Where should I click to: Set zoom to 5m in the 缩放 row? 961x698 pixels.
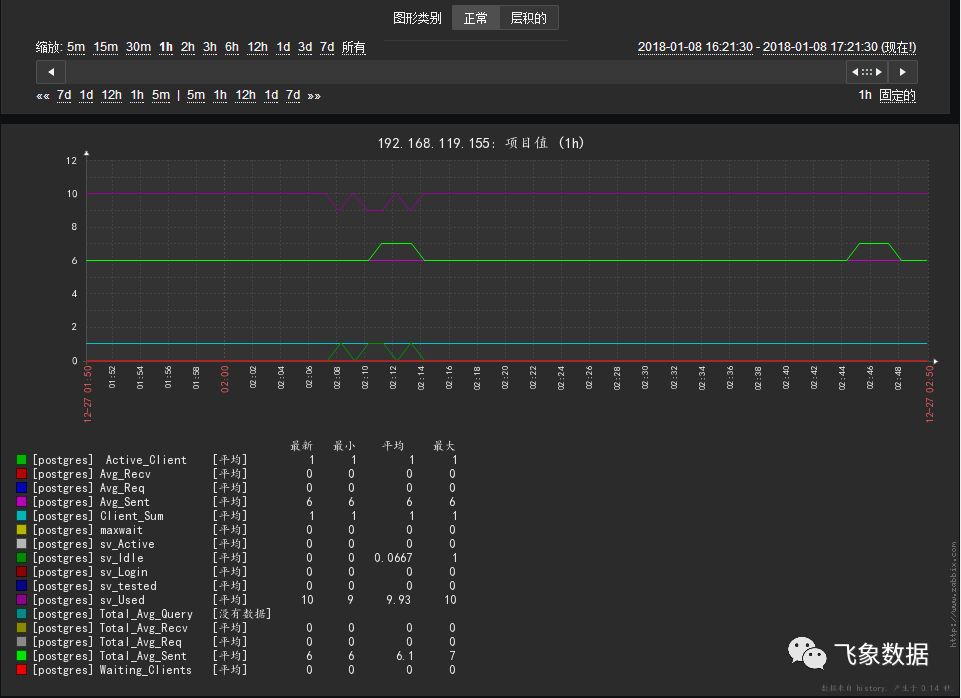76,47
